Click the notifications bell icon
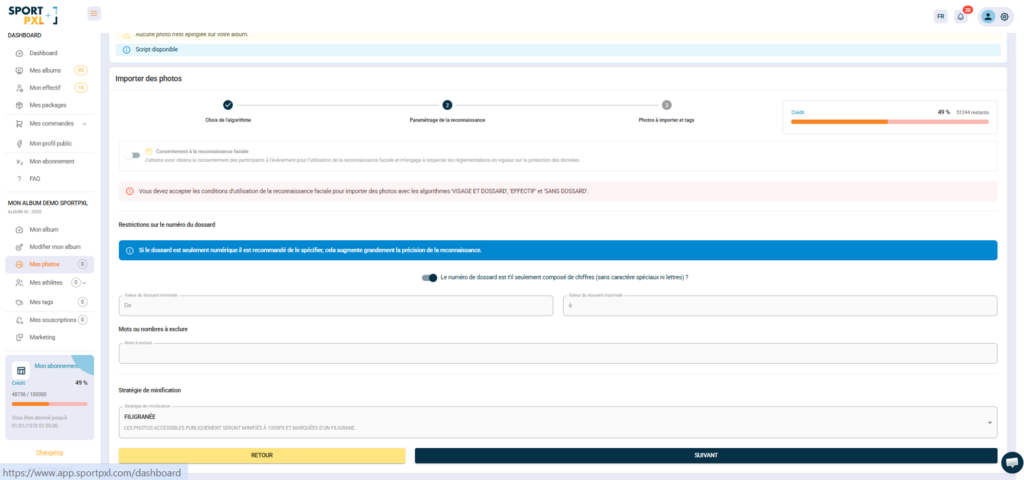Screen dimensions: 1024x480 pyautogui.click(x=961, y=16)
